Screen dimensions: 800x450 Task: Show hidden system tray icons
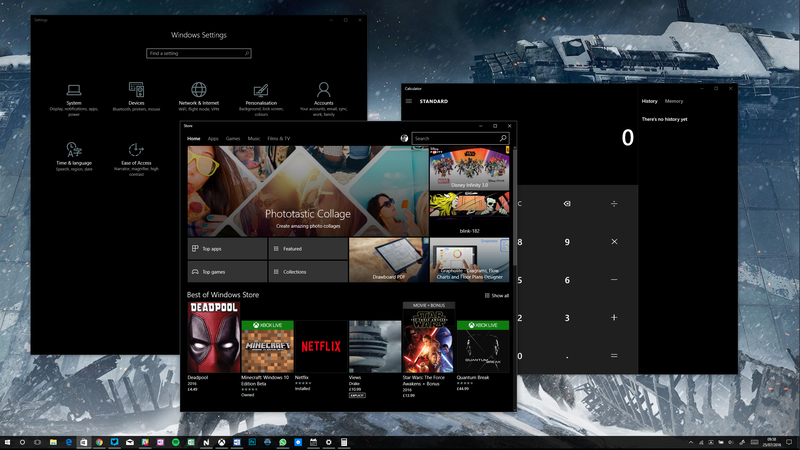(x=691, y=442)
